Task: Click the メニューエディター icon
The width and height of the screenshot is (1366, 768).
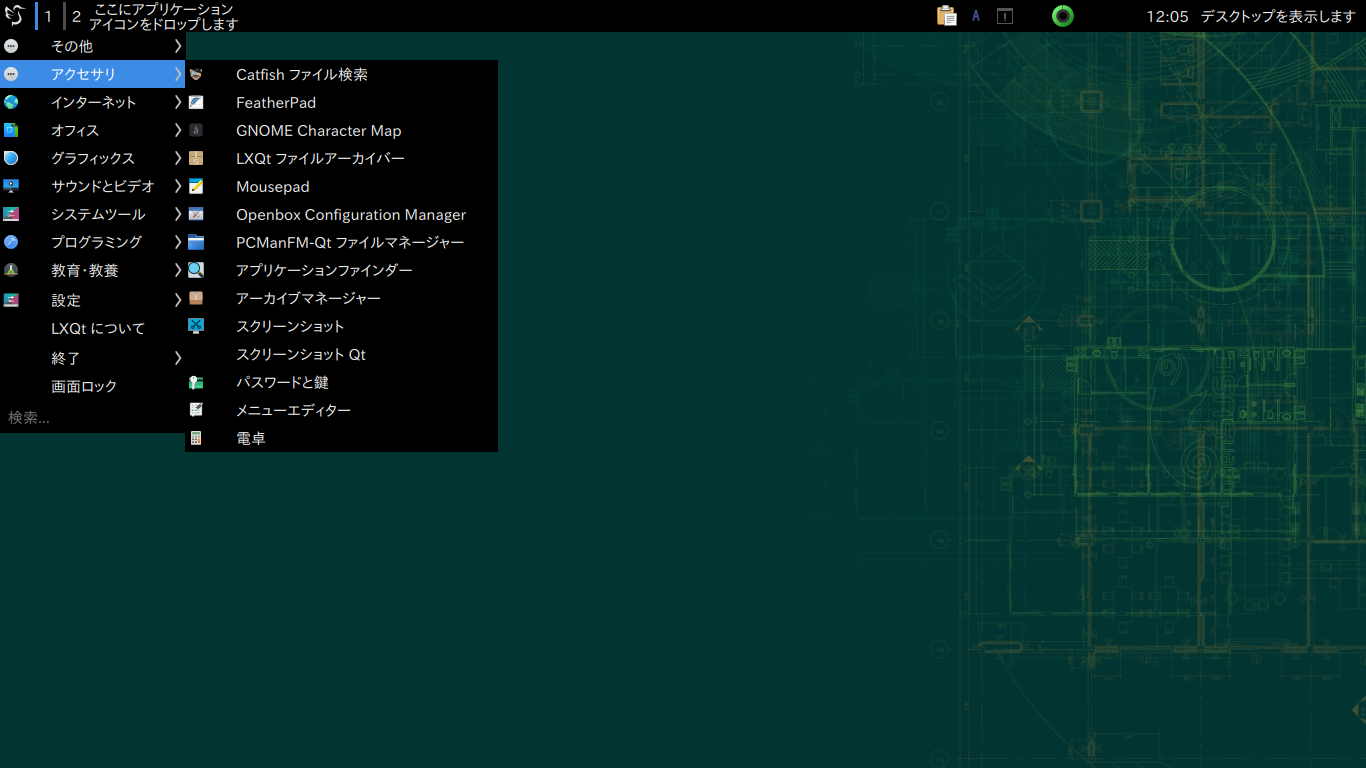Action: (196, 410)
